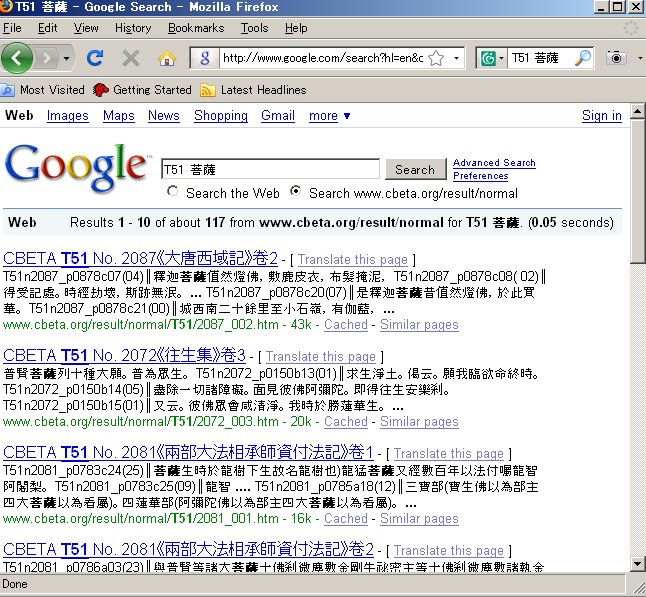The image size is (646, 597).
Task: Open Similar pages for 2072_003.htm result
Action: pyautogui.click(x=419, y=421)
